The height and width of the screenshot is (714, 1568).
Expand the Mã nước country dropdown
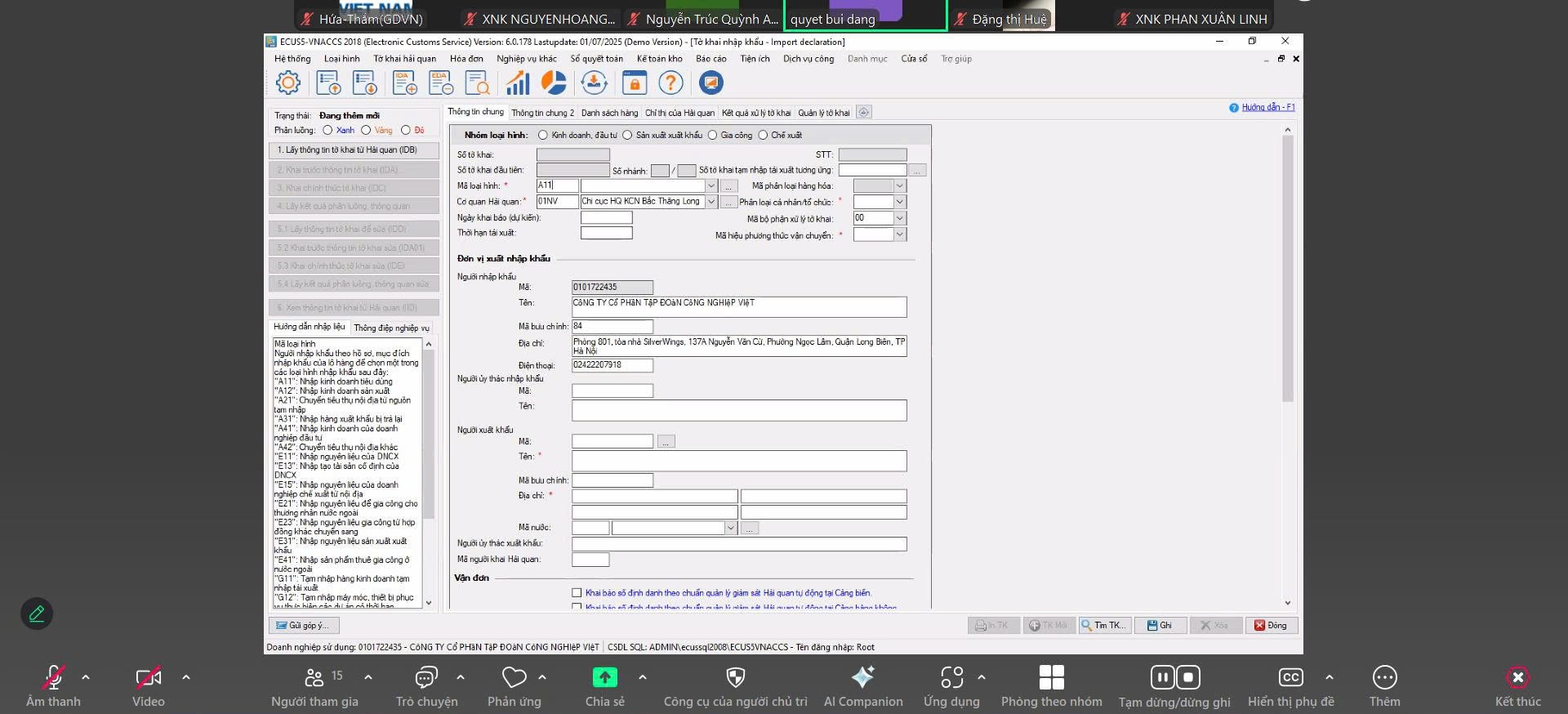(730, 529)
